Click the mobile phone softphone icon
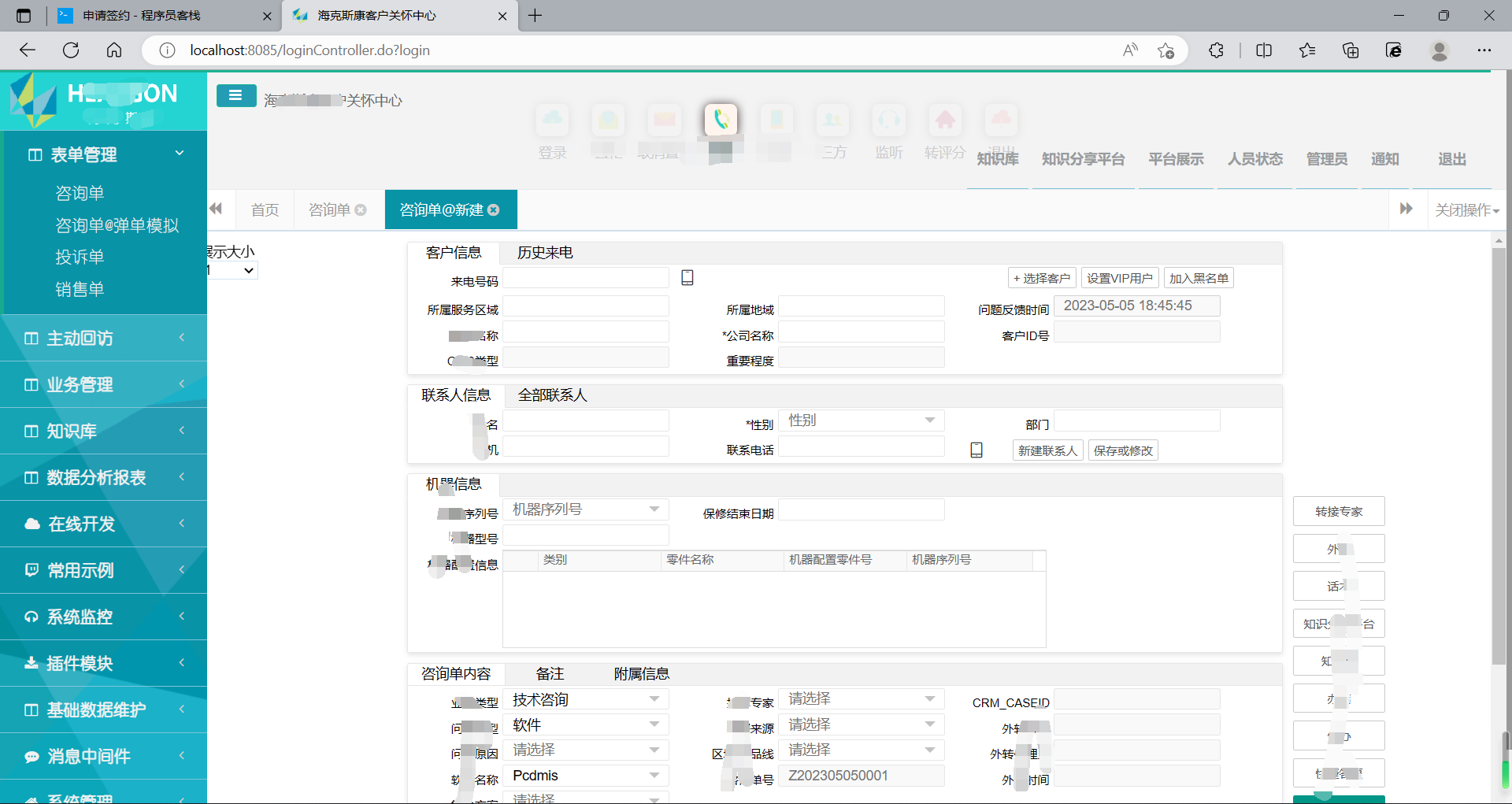This screenshot has width=1512, height=804. click(776, 120)
